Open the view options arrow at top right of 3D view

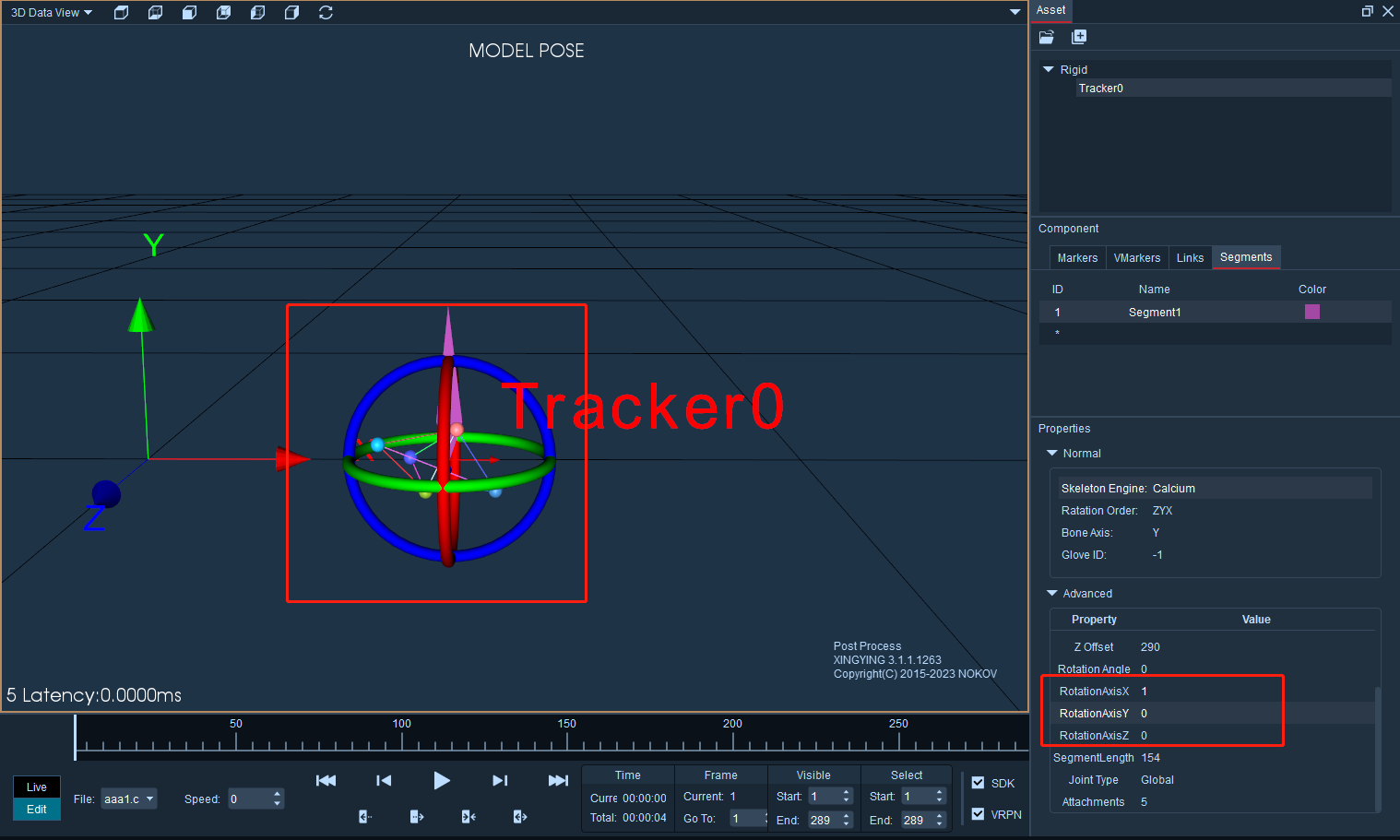[x=1014, y=12]
